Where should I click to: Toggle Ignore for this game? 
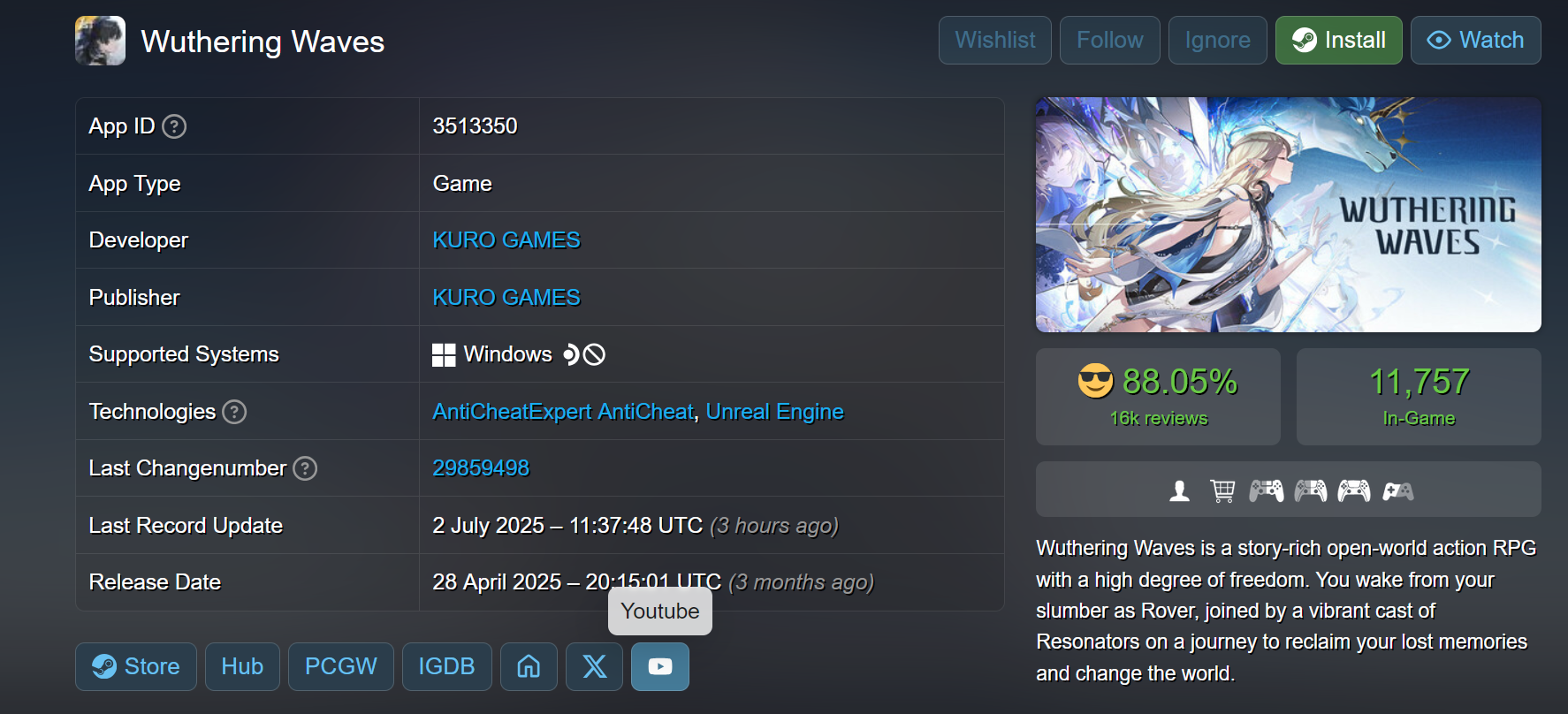(1218, 40)
